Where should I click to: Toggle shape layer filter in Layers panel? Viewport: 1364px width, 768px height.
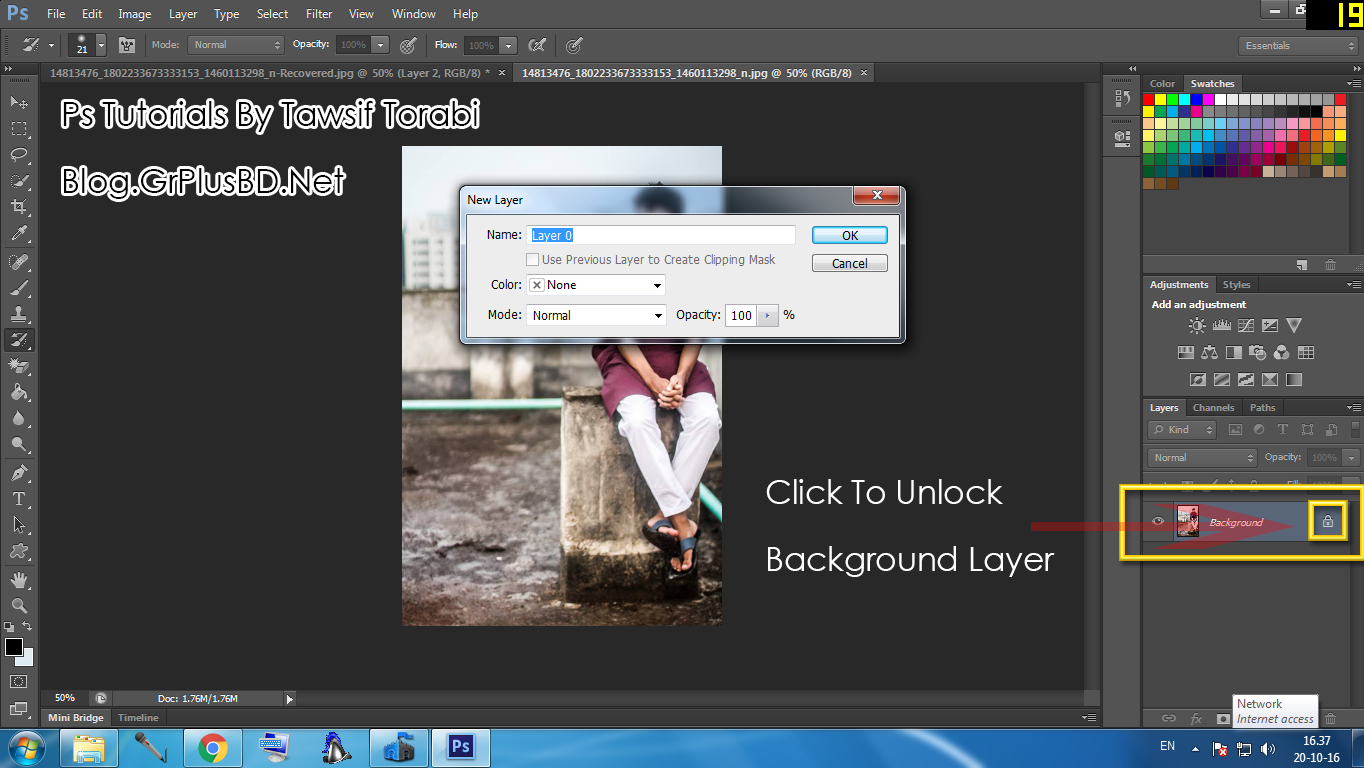1307,430
